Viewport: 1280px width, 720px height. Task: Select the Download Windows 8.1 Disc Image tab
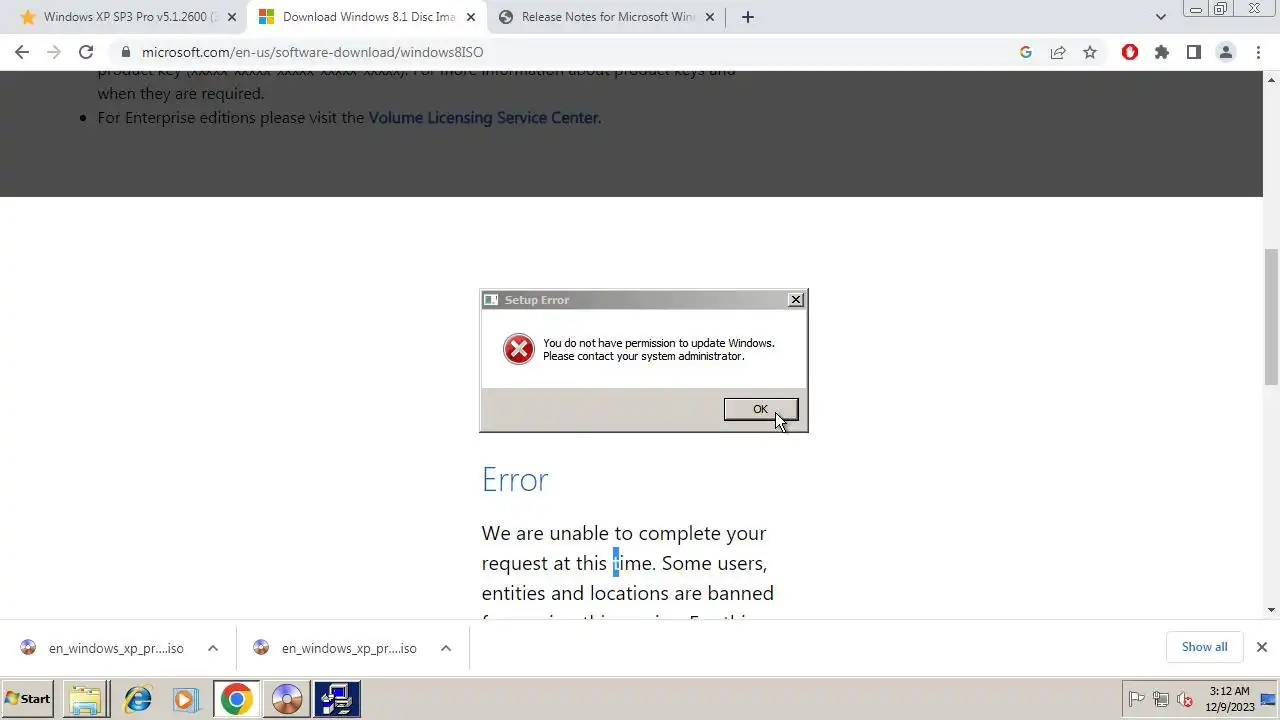point(368,17)
